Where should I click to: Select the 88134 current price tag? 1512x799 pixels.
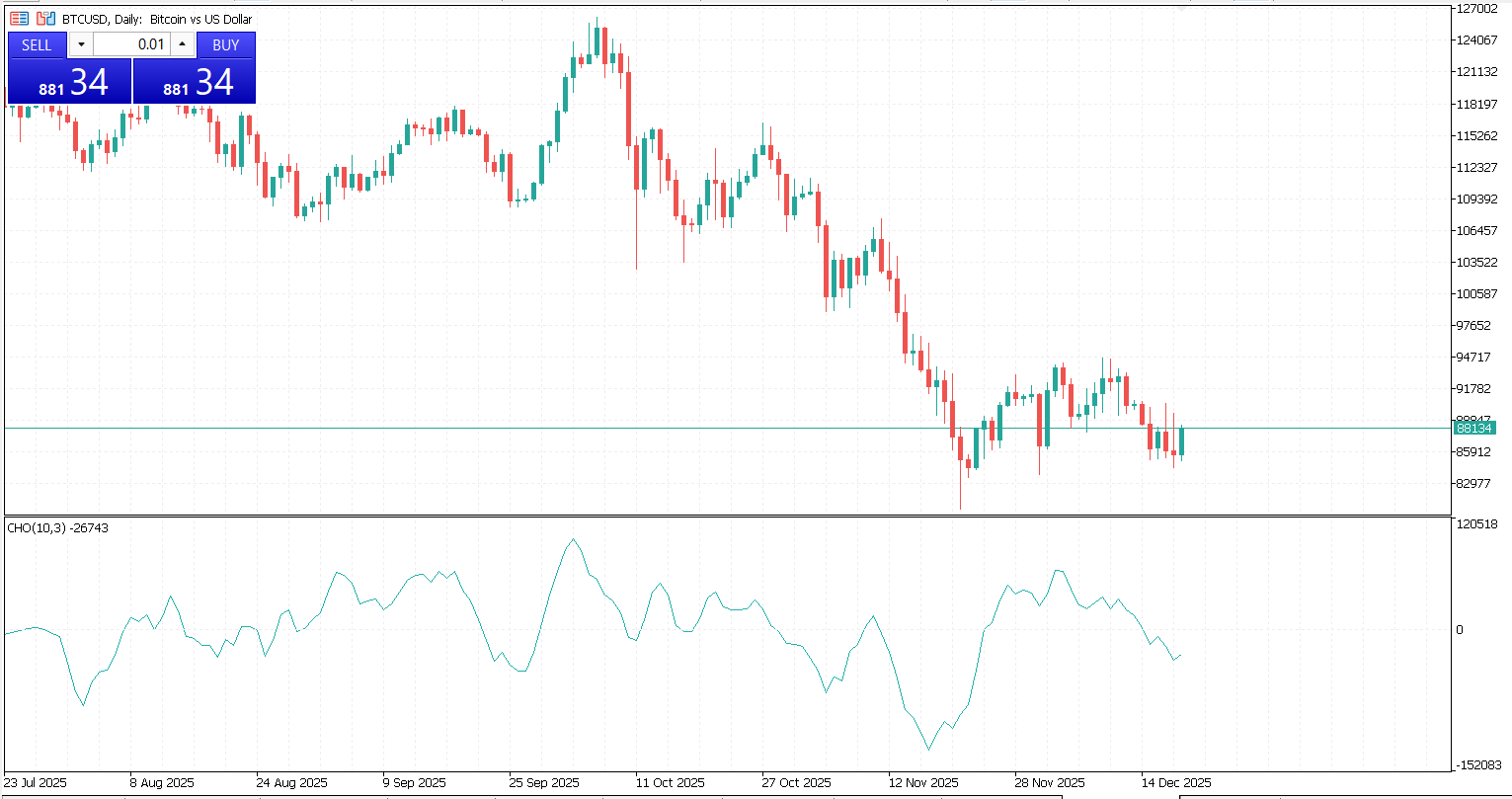pos(1474,428)
